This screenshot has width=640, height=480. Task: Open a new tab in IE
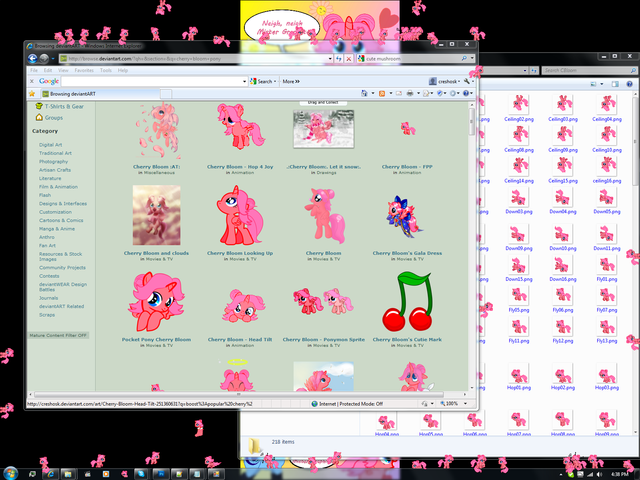(166, 94)
